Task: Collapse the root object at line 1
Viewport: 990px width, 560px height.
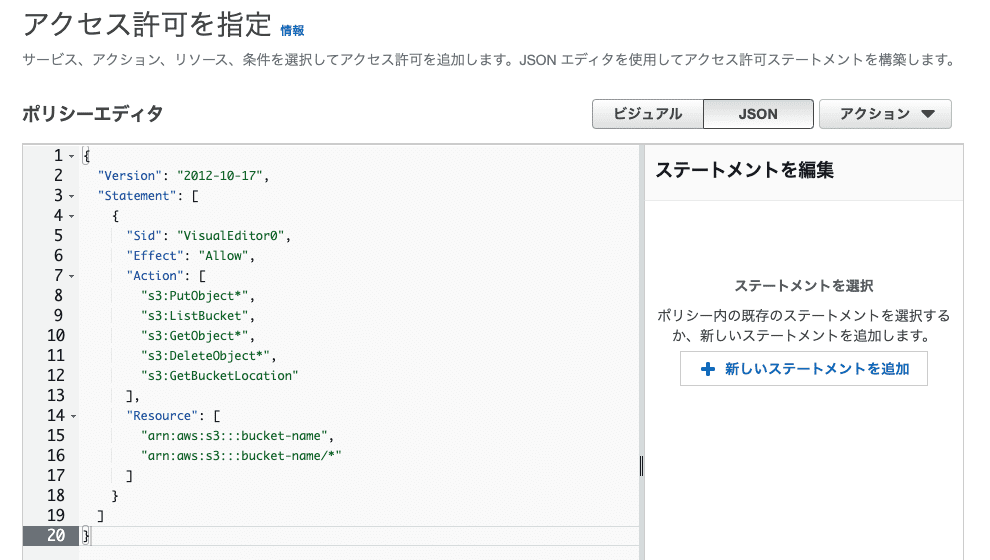Action: [x=71, y=156]
